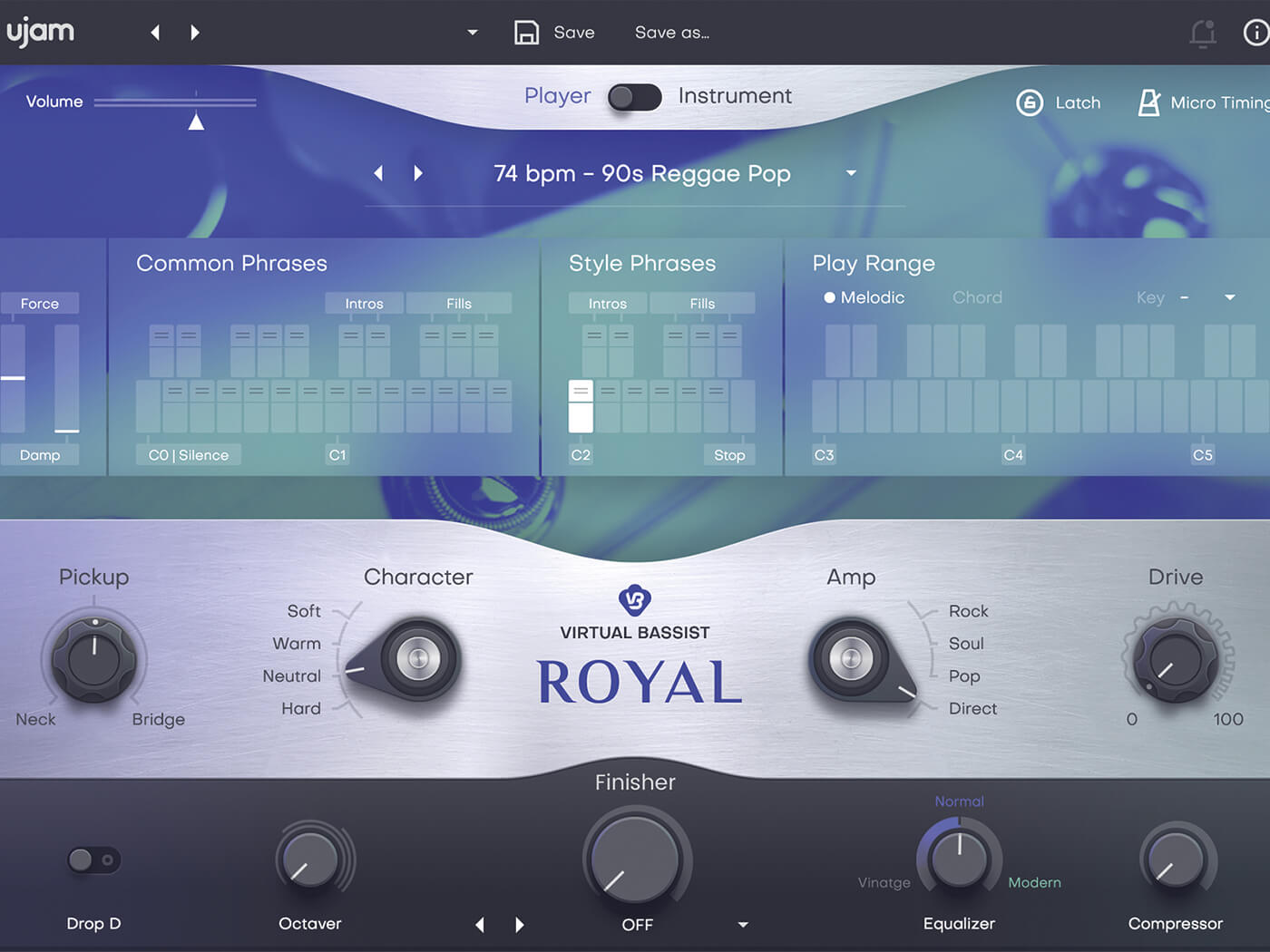The height and width of the screenshot is (952, 1270).
Task: Toggle the Drop D switch
Action: pyautogui.click(x=93, y=860)
